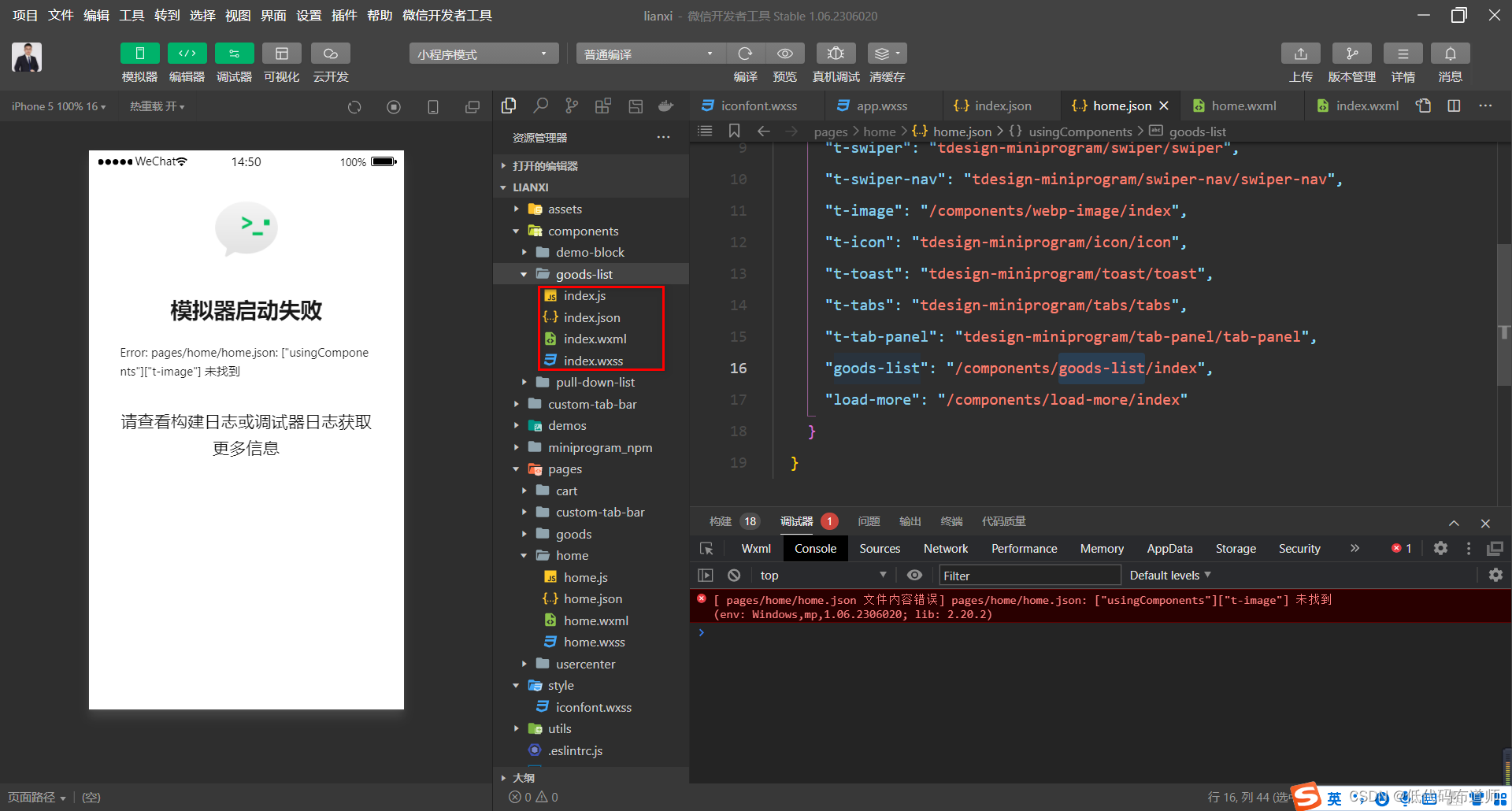This screenshot has width=1512, height=811.
Task: Click the clear cache icon
Action: pyautogui.click(x=888, y=54)
